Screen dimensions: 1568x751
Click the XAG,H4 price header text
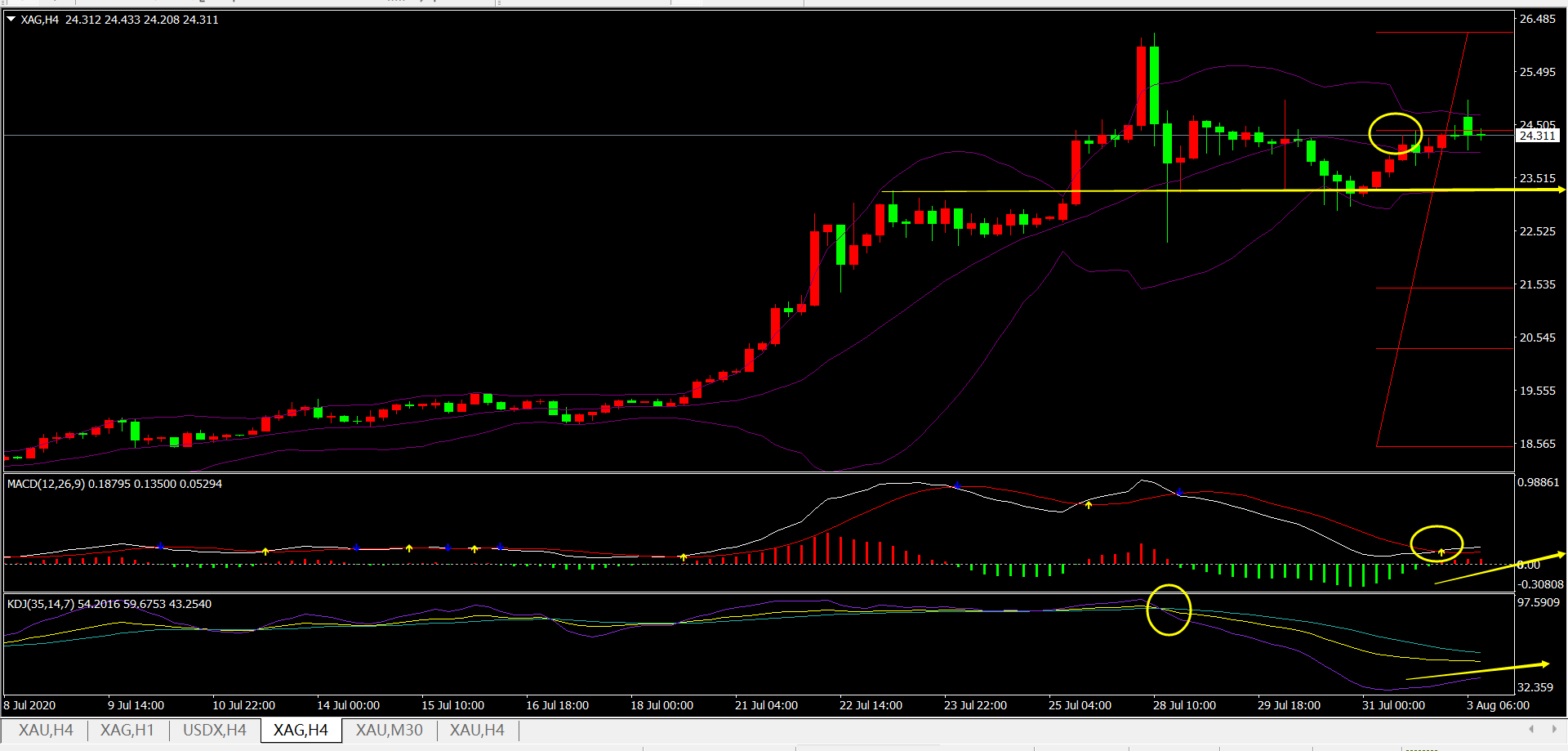[x=119, y=20]
